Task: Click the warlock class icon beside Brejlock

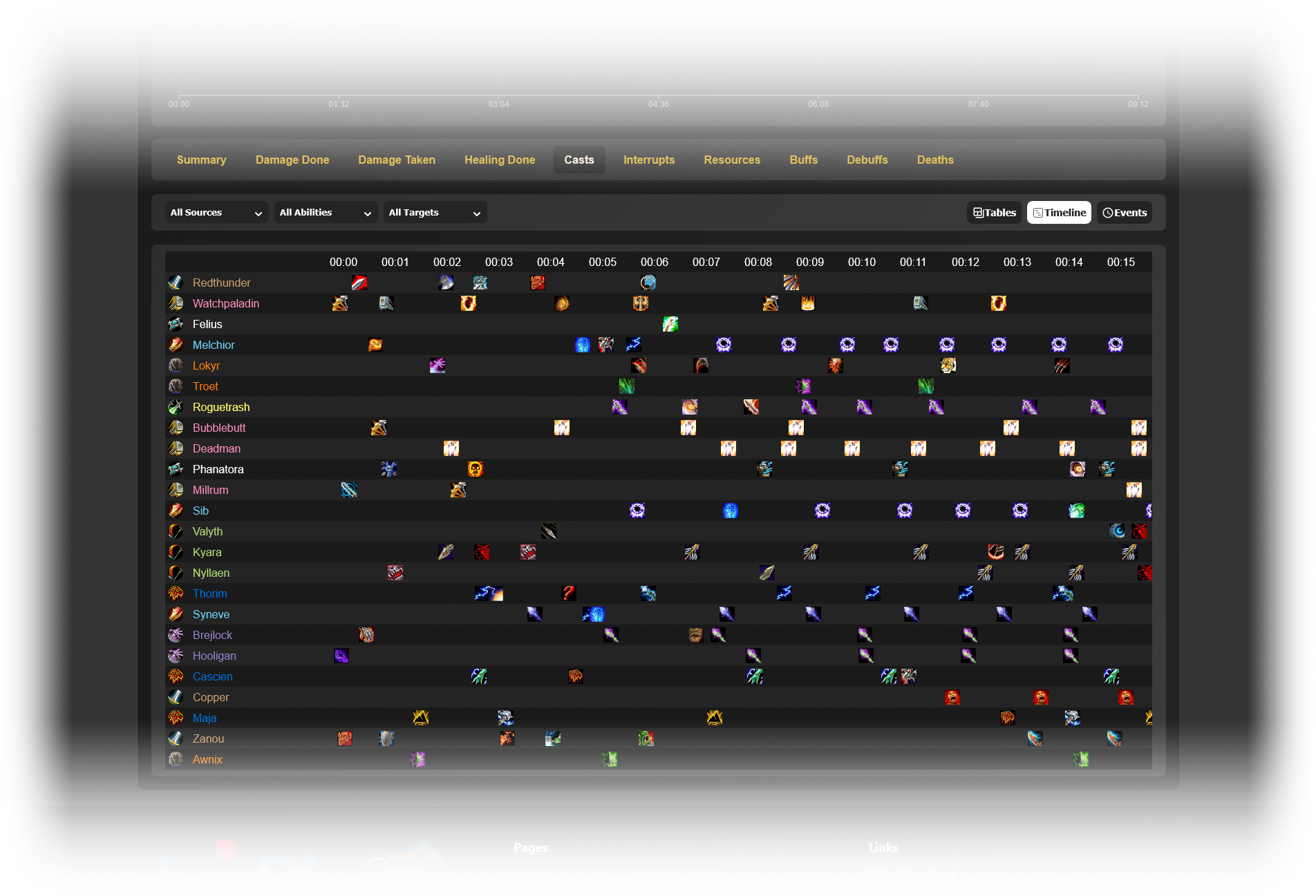Action: tap(176, 635)
